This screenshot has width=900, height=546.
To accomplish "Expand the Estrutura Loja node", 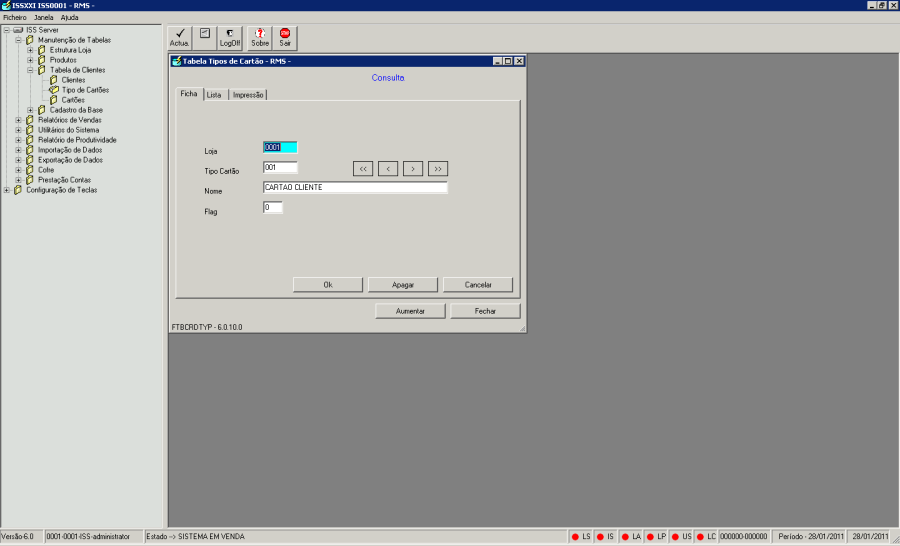I will tap(30, 50).
